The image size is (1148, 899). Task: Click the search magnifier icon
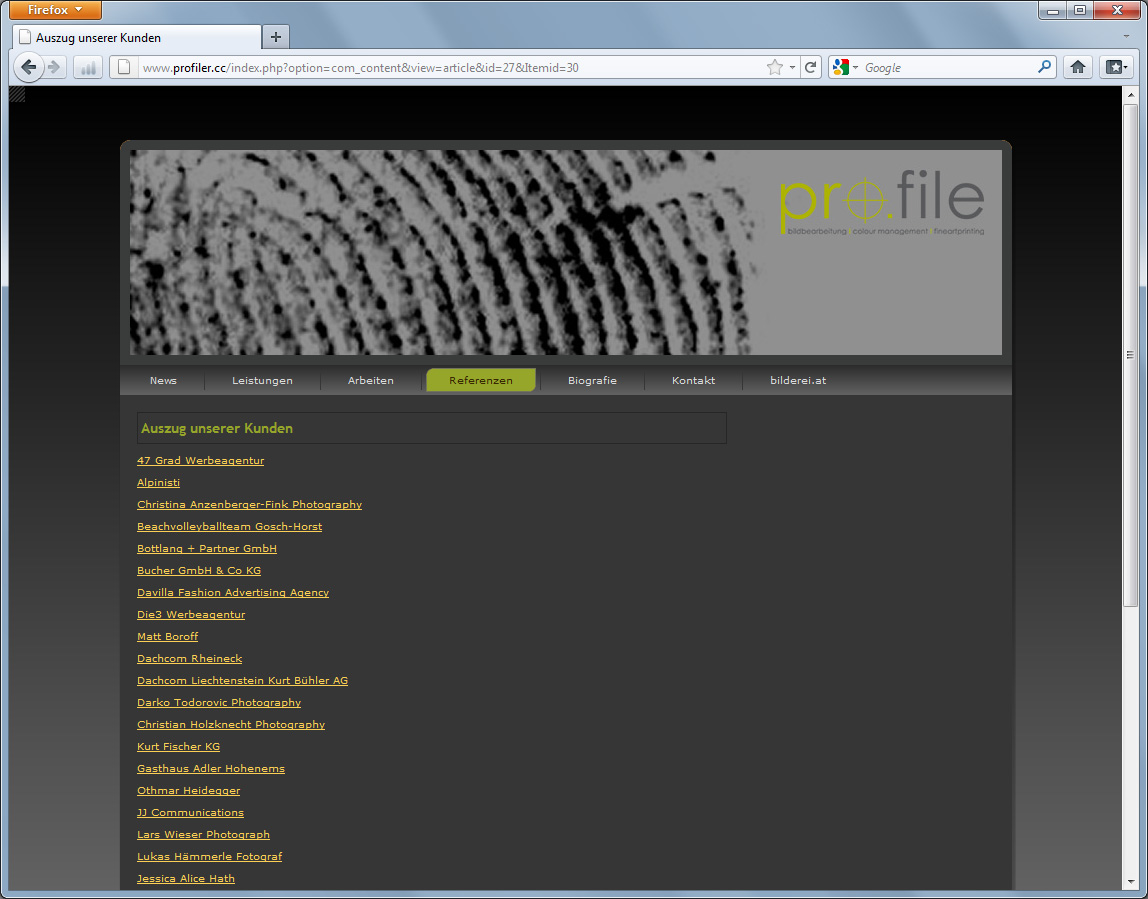[x=1045, y=67]
